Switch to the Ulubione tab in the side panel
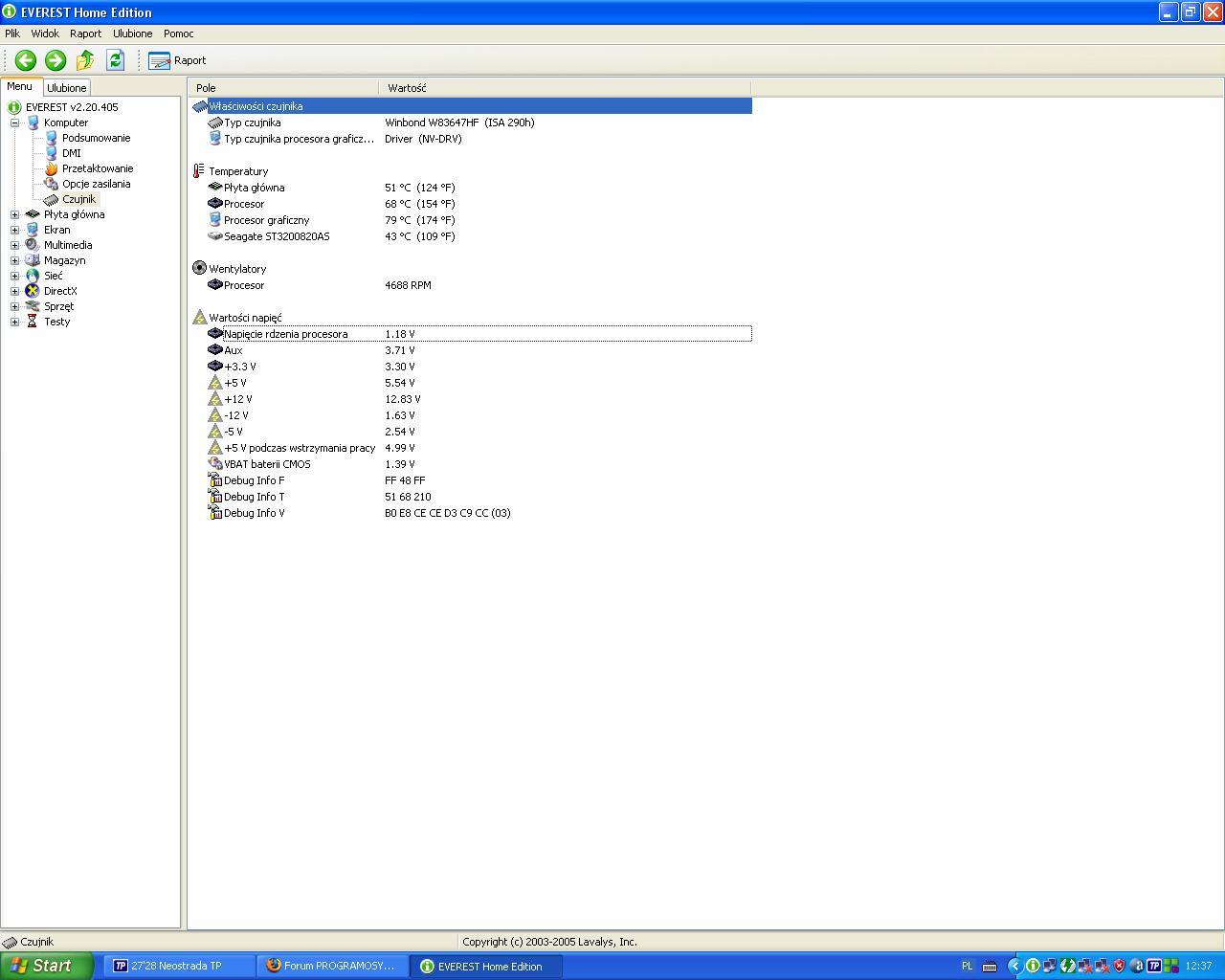Image resolution: width=1225 pixels, height=980 pixels. 67,88
